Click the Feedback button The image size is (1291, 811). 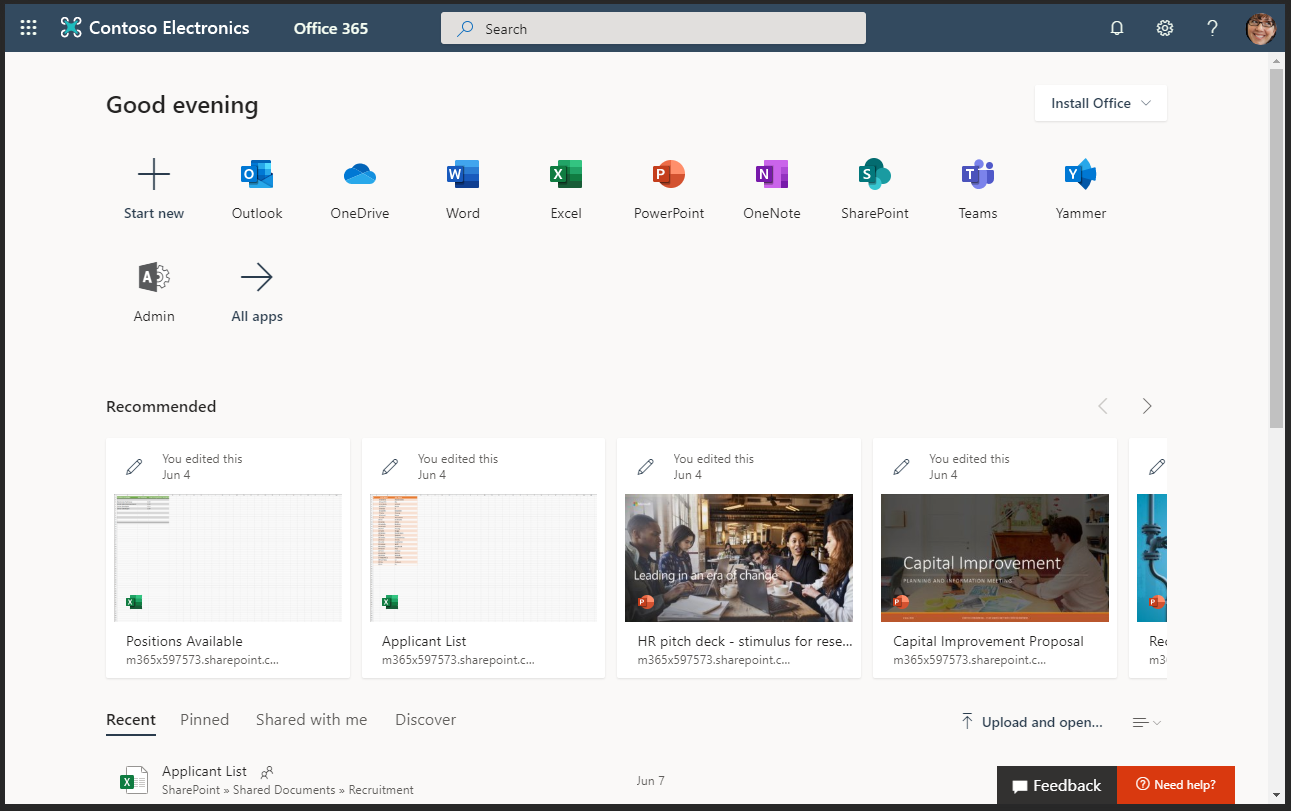pyautogui.click(x=1056, y=785)
